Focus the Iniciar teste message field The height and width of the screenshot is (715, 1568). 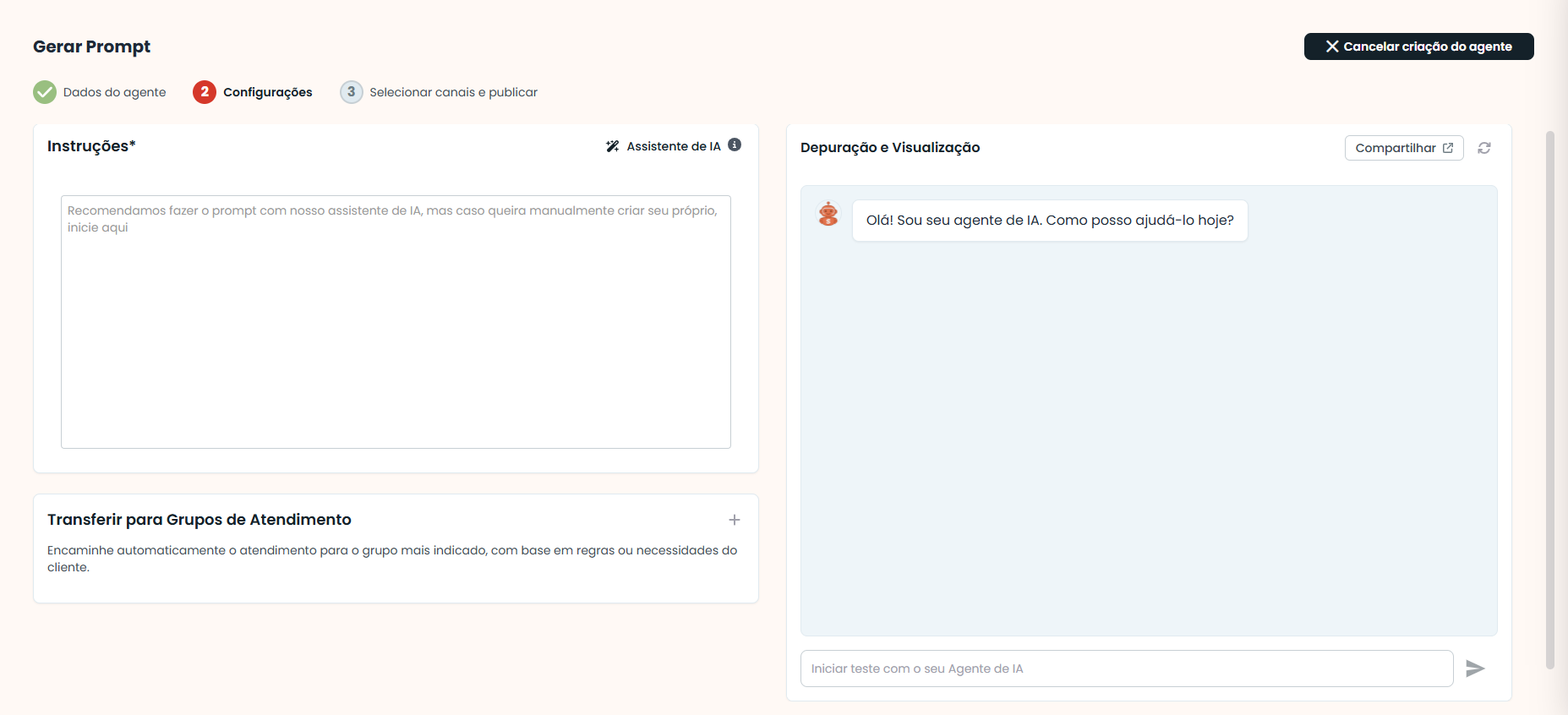pos(1127,669)
